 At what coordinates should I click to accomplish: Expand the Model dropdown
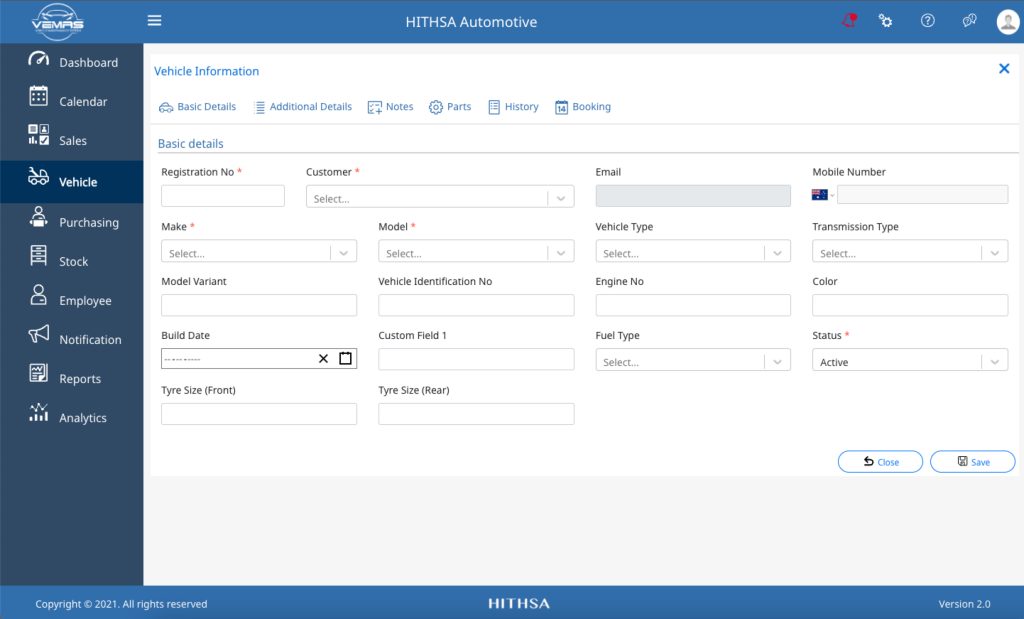coord(476,252)
